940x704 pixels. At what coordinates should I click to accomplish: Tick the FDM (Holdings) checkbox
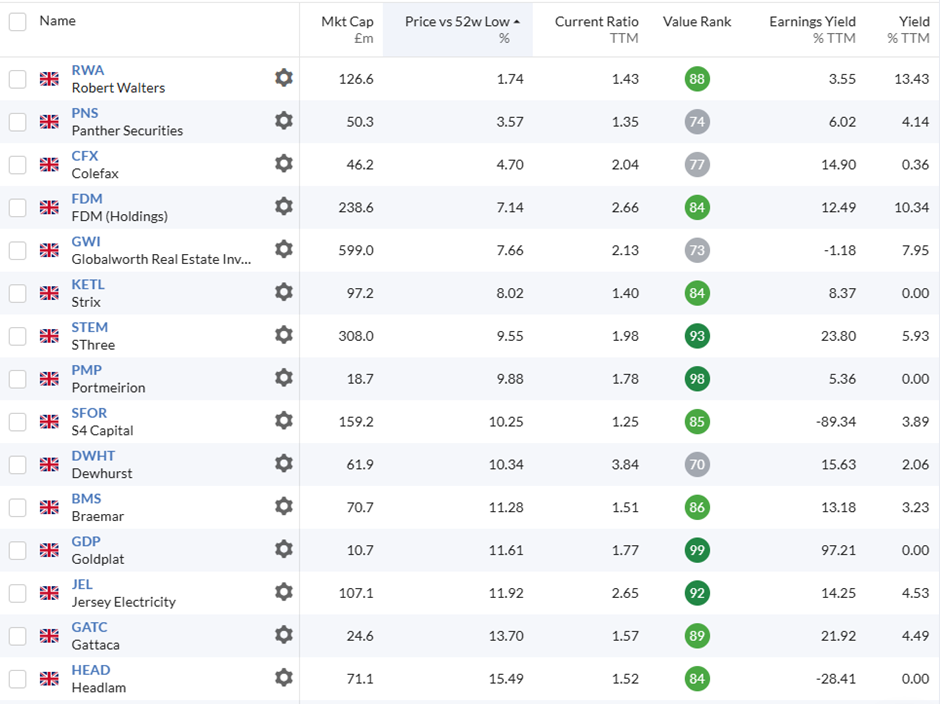point(17,207)
